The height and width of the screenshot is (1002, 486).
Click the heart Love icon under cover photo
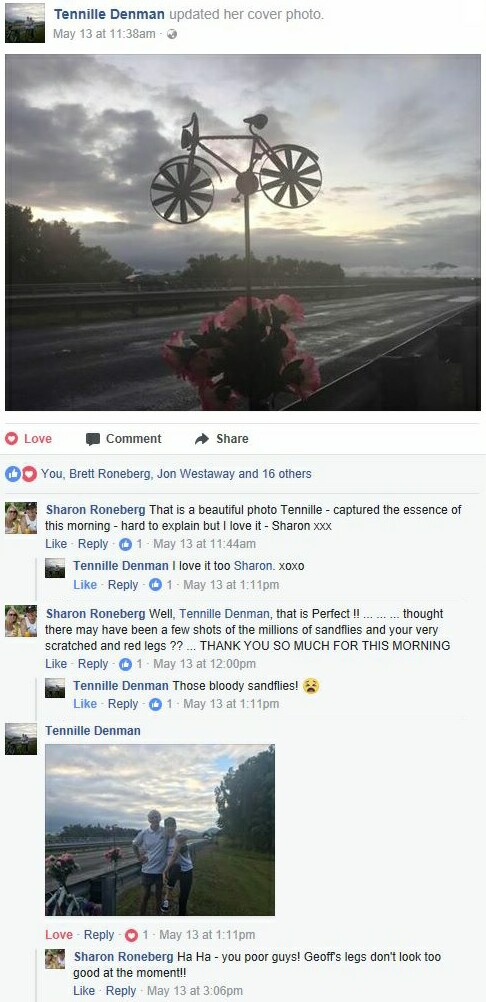click(11, 438)
